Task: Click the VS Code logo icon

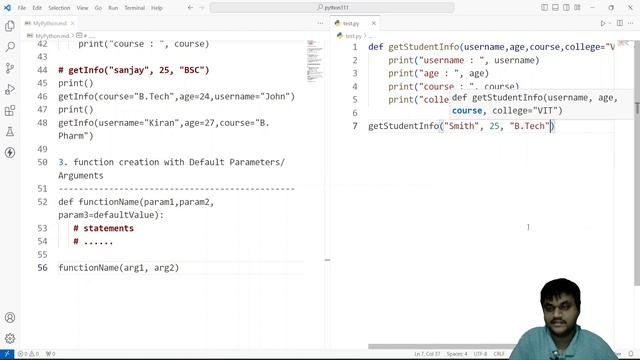Action: tap(7, 7)
